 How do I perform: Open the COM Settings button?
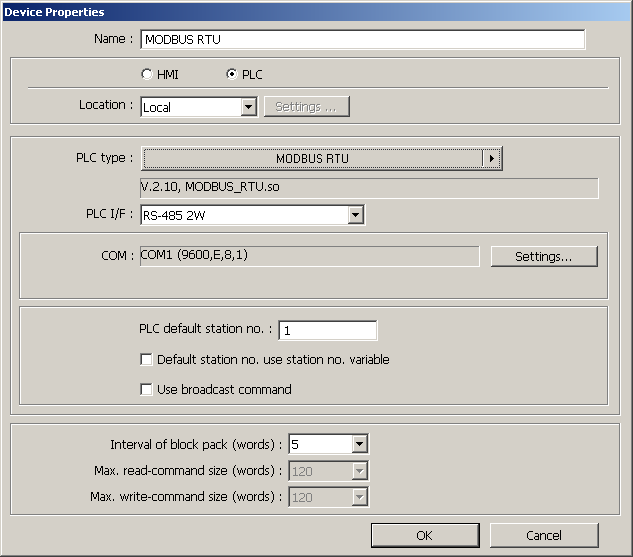tap(544, 256)
